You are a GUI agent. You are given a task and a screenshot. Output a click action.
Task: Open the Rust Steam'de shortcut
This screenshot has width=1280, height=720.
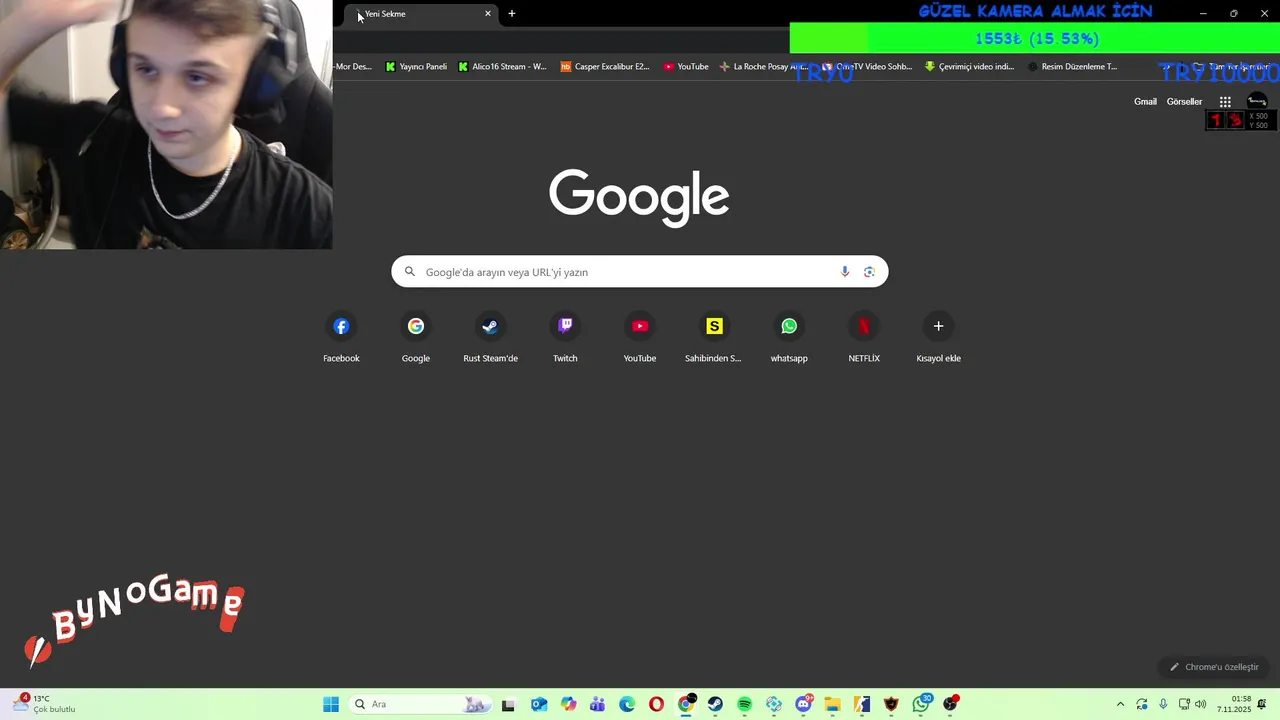[x=490, y=338]
